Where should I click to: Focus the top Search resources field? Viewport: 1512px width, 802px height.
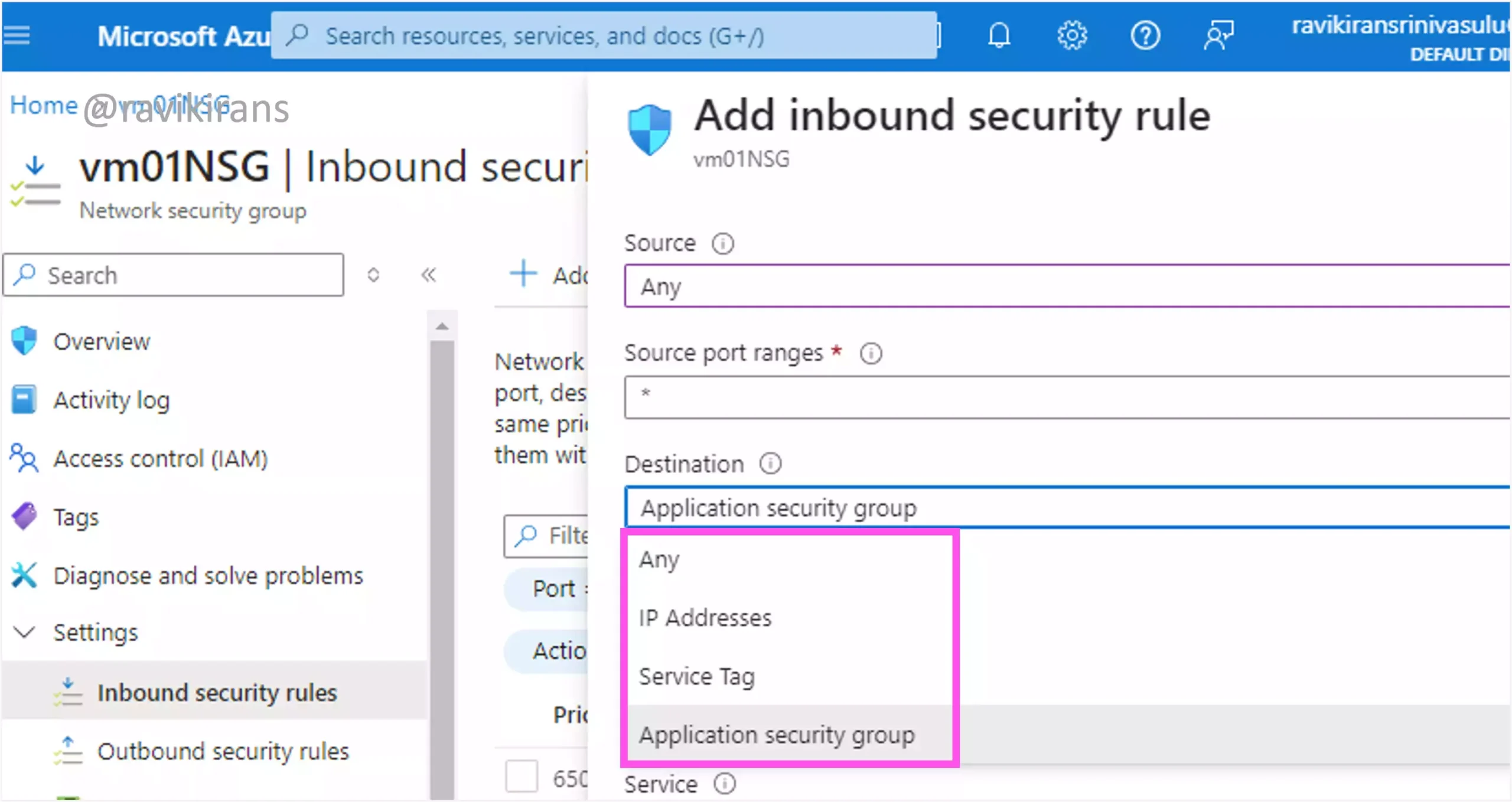(x=604, y=35)
